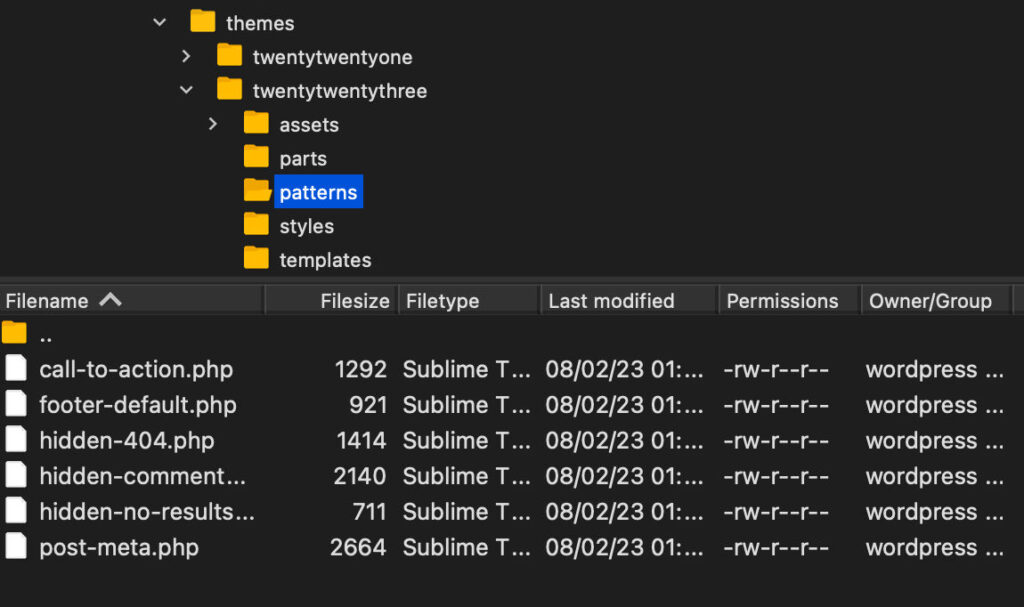Click the call-to-action.php file icon
This screenshot has height=607, width=1024.
click(x=16, y=369)
